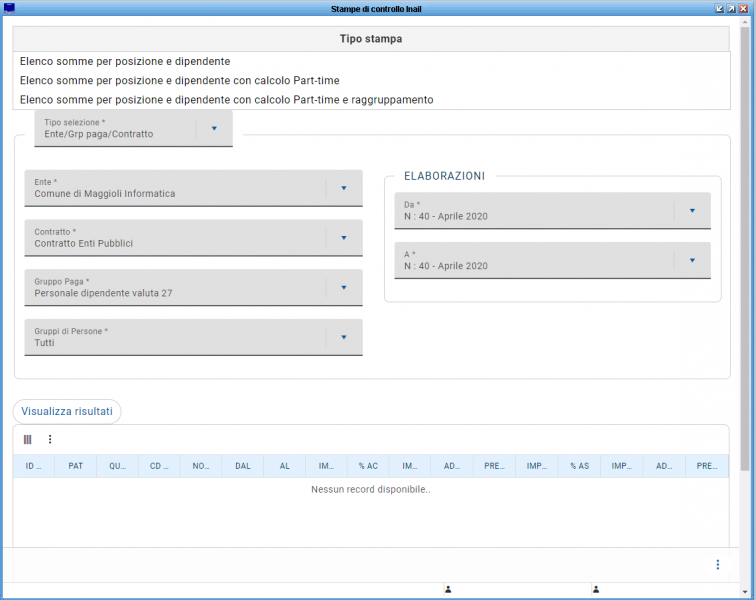Click the vertical scrollbar thumb
This screenshot has width=756, height=600.
click(x=745, y=248)
